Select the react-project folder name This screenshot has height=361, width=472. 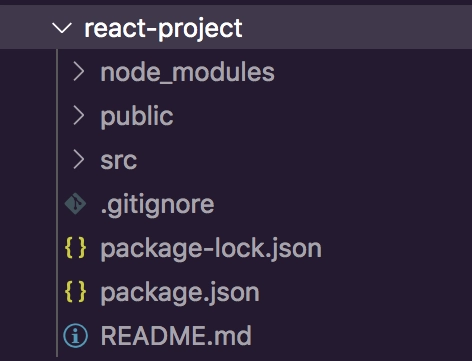pyautogui.click(x=163, y=29)
